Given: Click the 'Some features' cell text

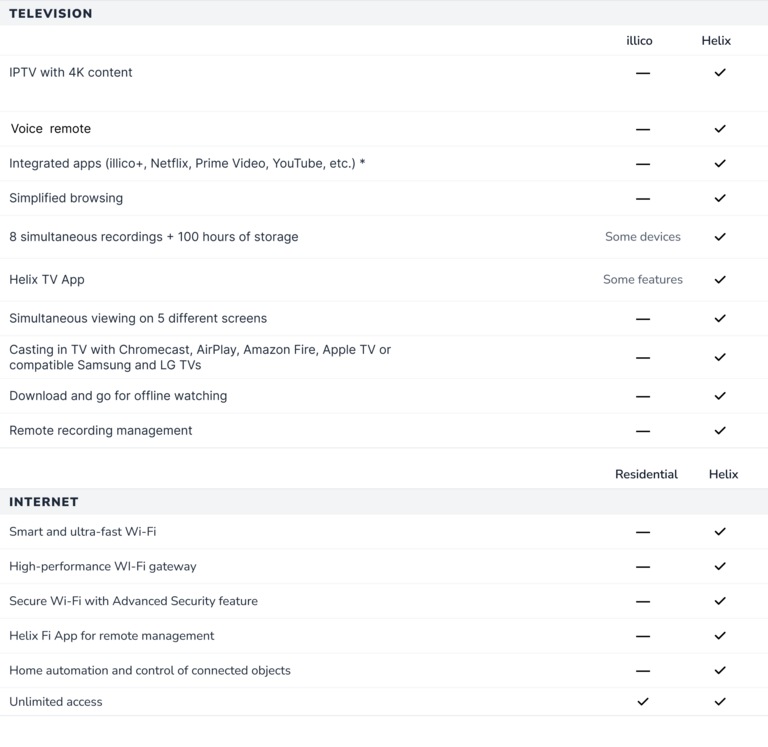Looking at the screenshot, I should [x=643, y=279].
